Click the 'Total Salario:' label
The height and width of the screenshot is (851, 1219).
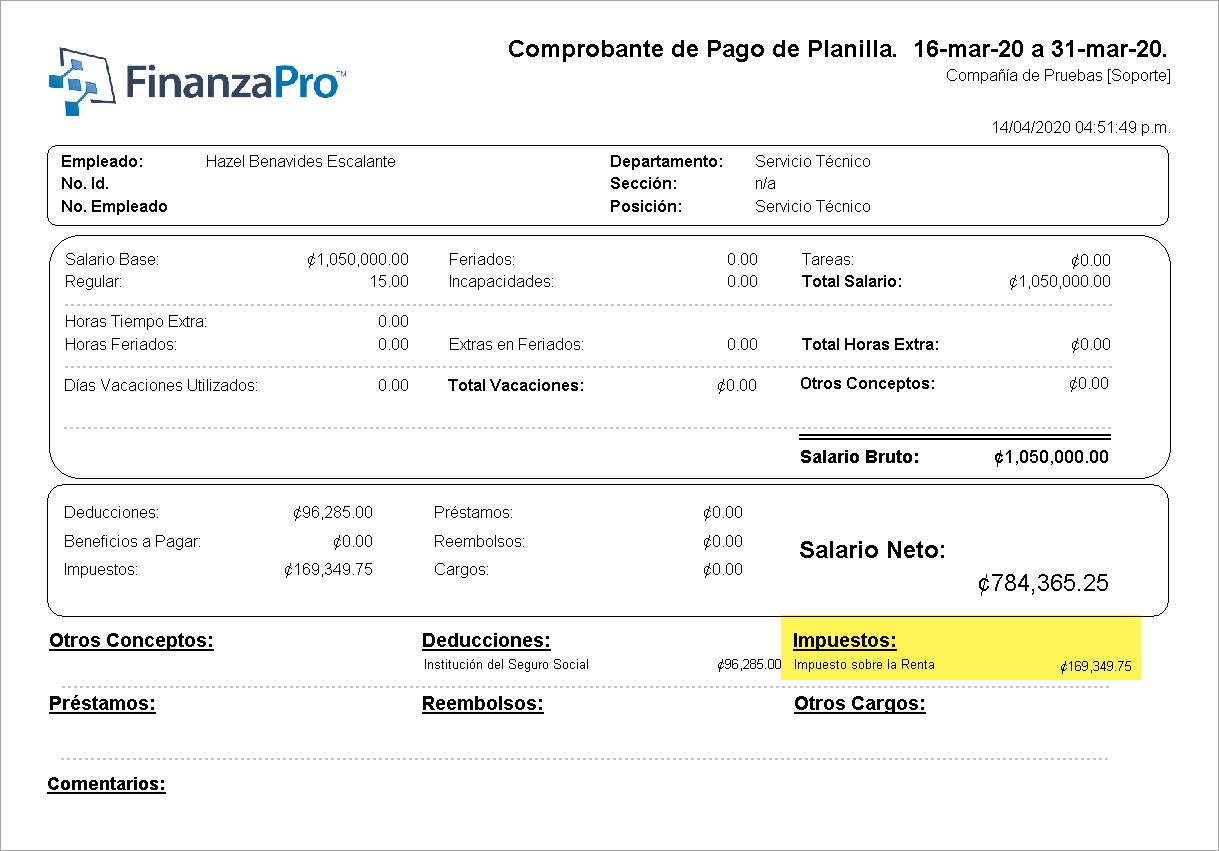click(x=852, y=282)
